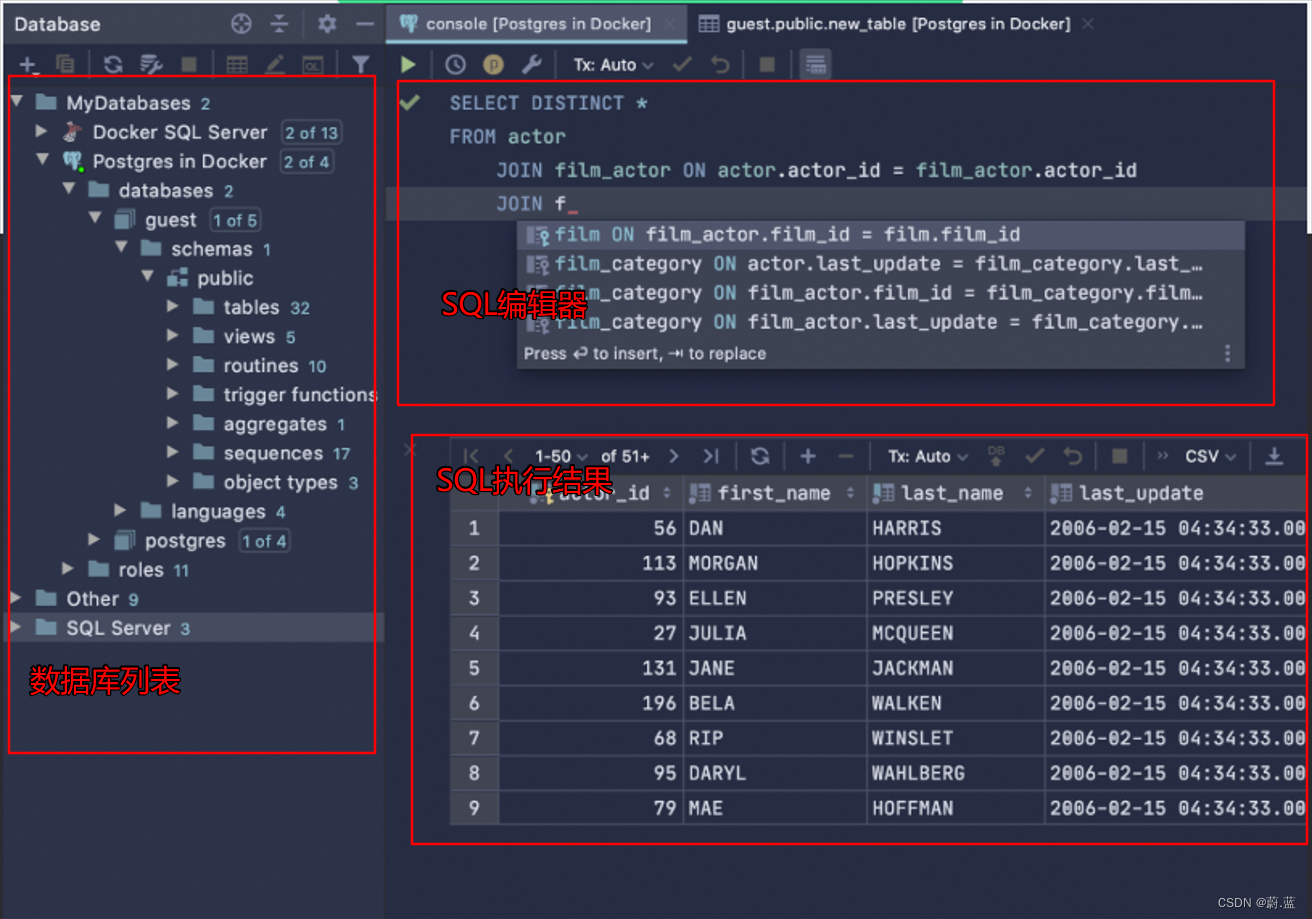Switch to guest.public.new_table tab
Screen dimensions: 1312x919
pyautogui.click(x=898, y=24)
